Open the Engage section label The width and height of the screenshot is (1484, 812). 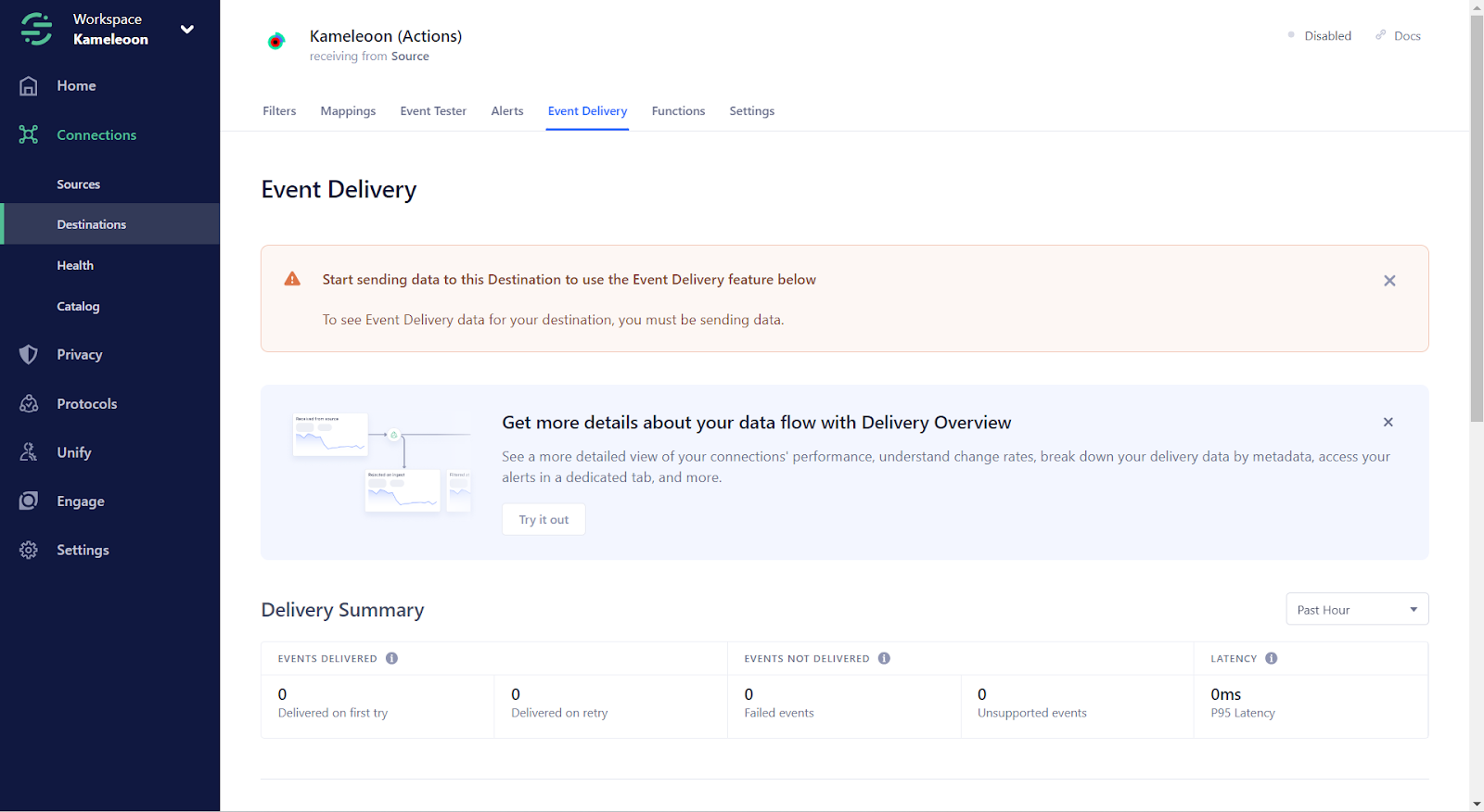coord(81,501)
